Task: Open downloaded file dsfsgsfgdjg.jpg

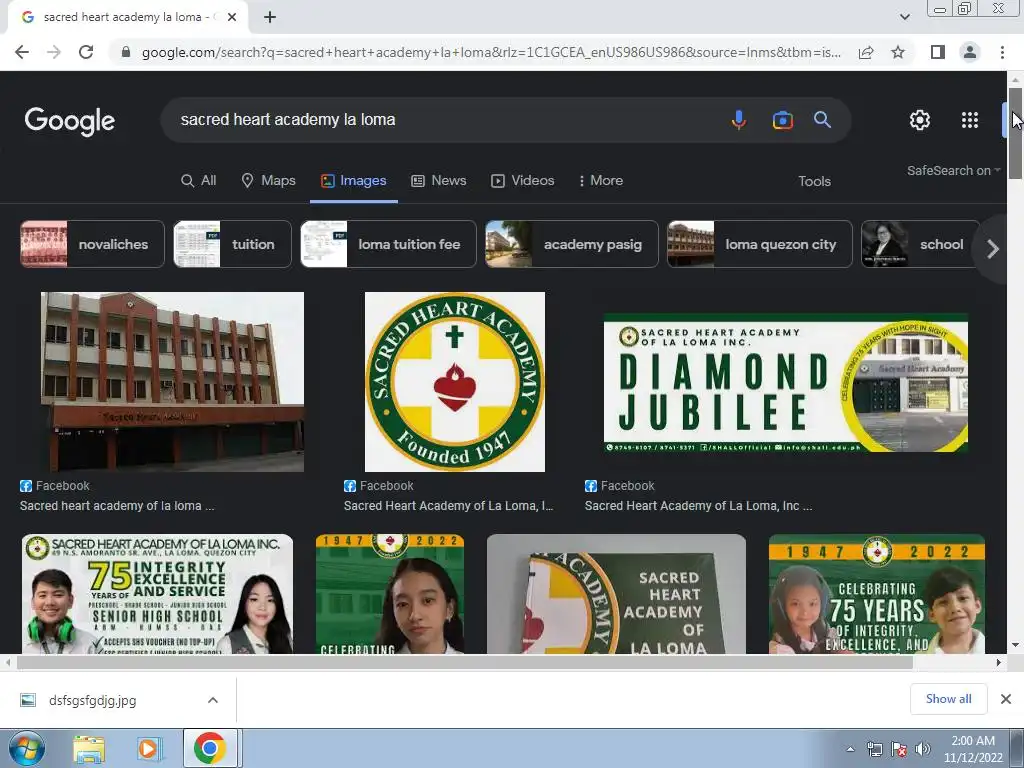Action: (92, 701)
